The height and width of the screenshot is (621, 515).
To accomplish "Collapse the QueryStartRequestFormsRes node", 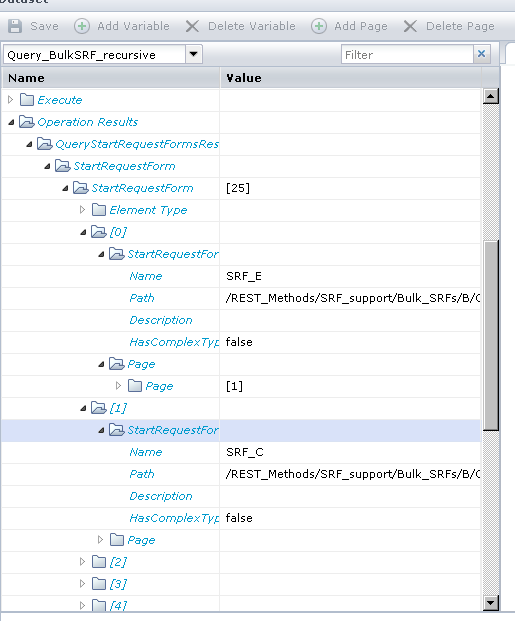I will (x=29, y=145).
